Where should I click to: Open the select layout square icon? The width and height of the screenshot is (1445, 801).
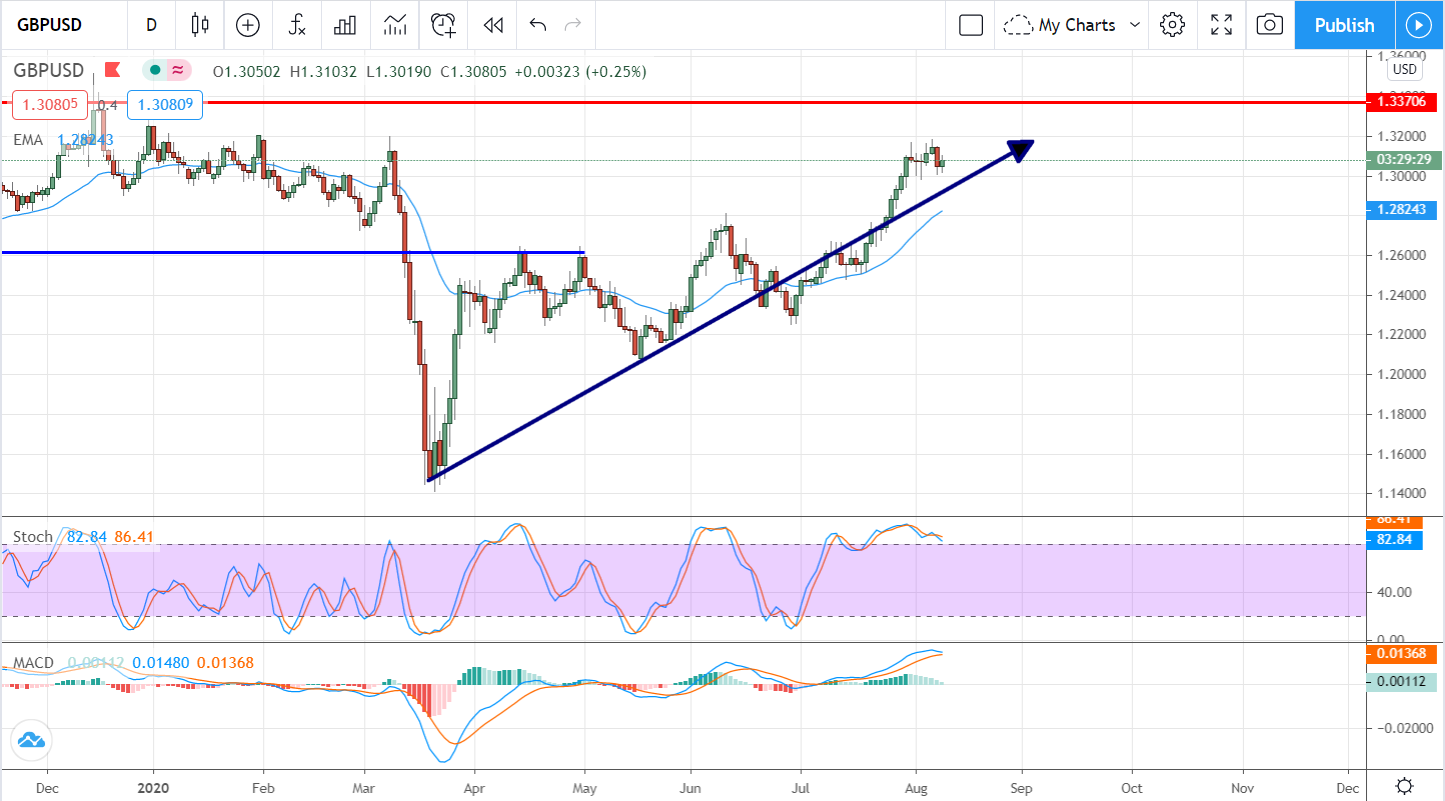[971, 25]
